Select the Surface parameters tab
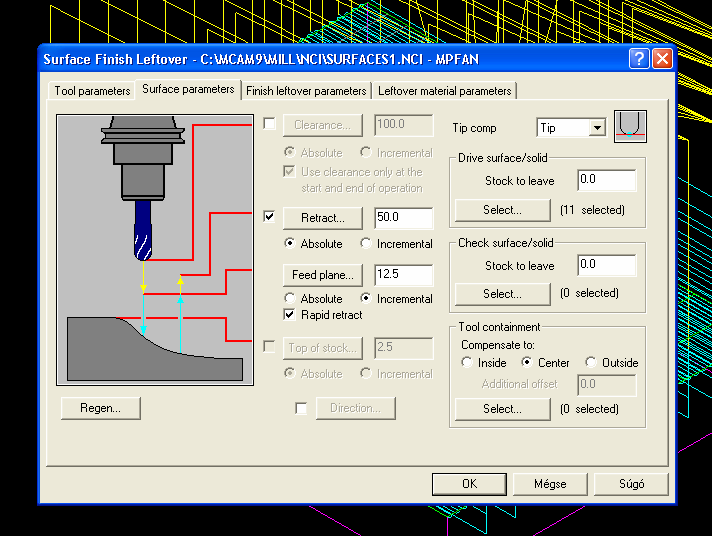712x536 pixels. (x=188, y=89)
